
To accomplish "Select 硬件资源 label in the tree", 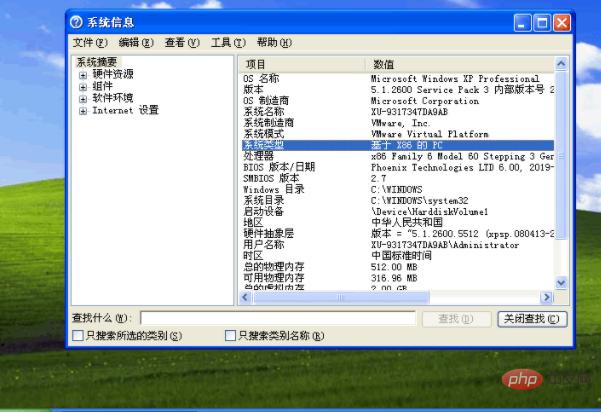I will [113, 74].
